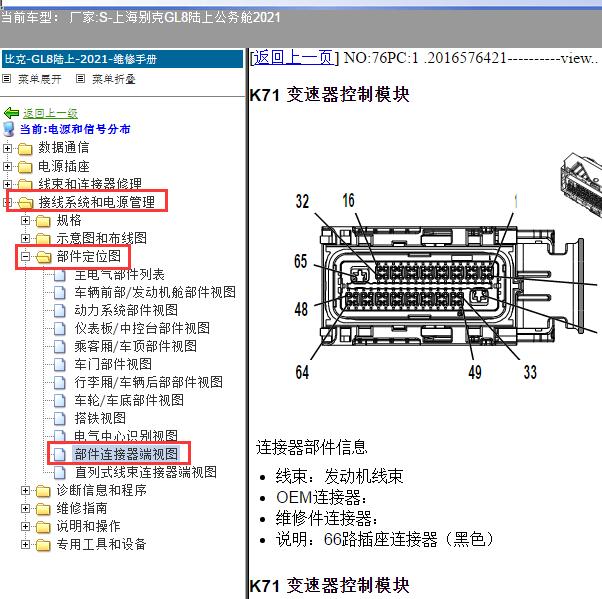The image size is (602, 599).
Task: Expand the 诊断信息和程序 folder
Action: [x=25, y=490]
